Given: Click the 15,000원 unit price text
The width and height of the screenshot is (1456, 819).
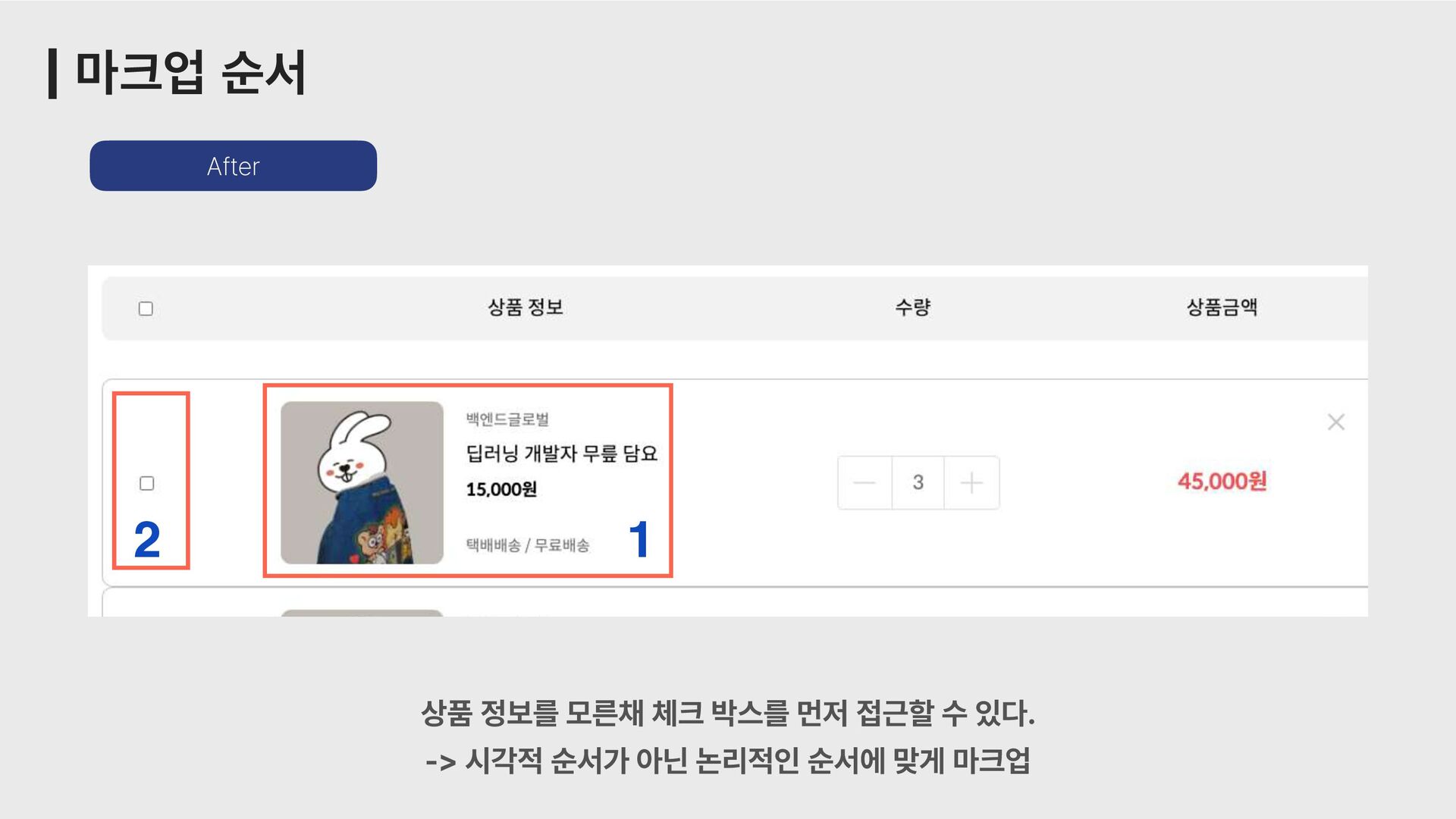Looking at the screenshot, I should [501, 489].
